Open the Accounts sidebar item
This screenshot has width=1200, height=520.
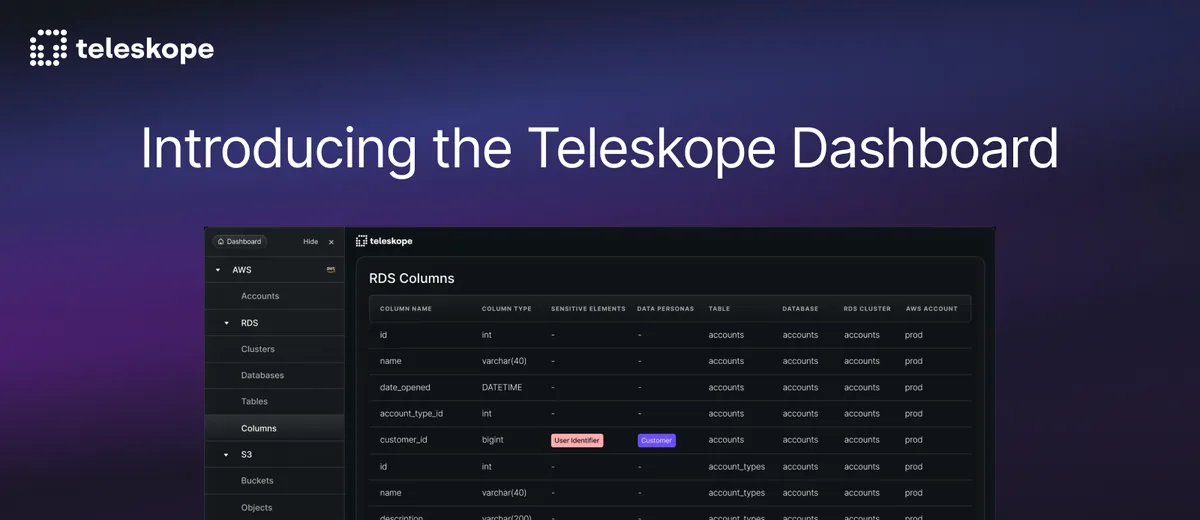[x=260, y=296]
